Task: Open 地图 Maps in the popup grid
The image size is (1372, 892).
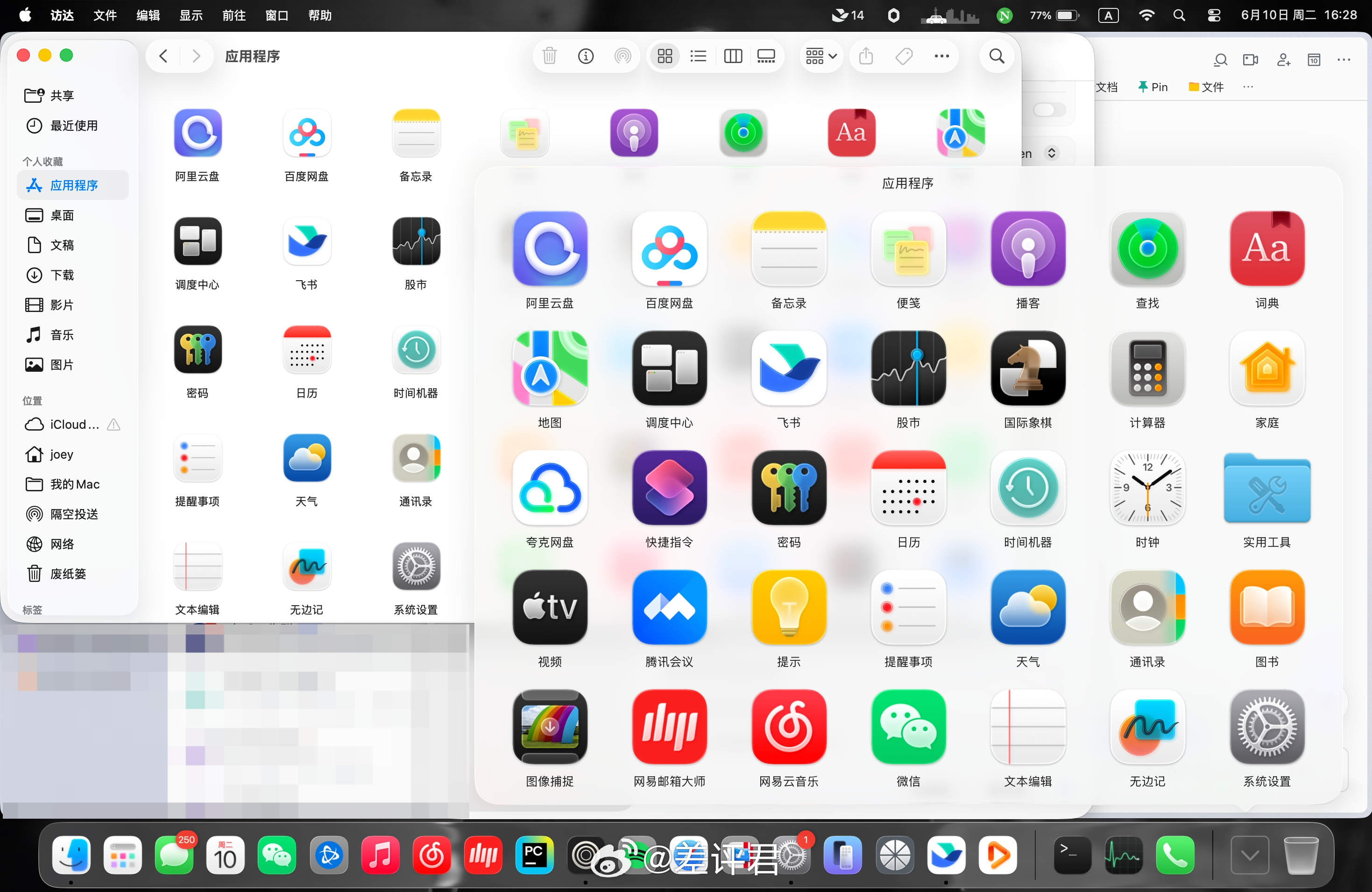Action: point(549,368)
